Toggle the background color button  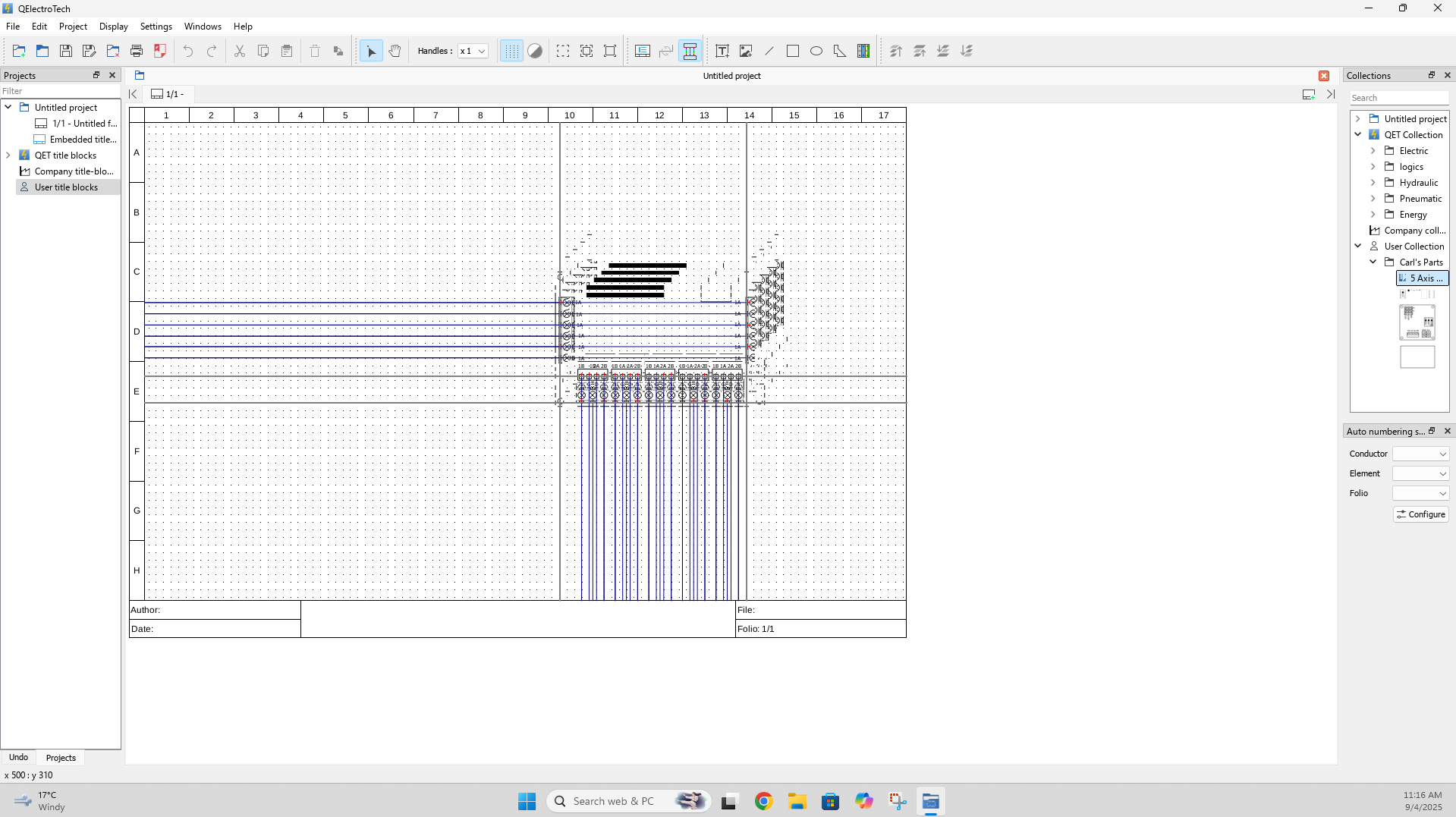pyautogui.click(x=535, y=52)
